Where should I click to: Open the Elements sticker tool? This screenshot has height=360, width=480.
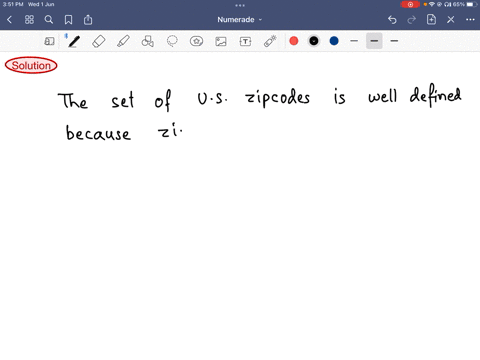(x=196, y=41)
